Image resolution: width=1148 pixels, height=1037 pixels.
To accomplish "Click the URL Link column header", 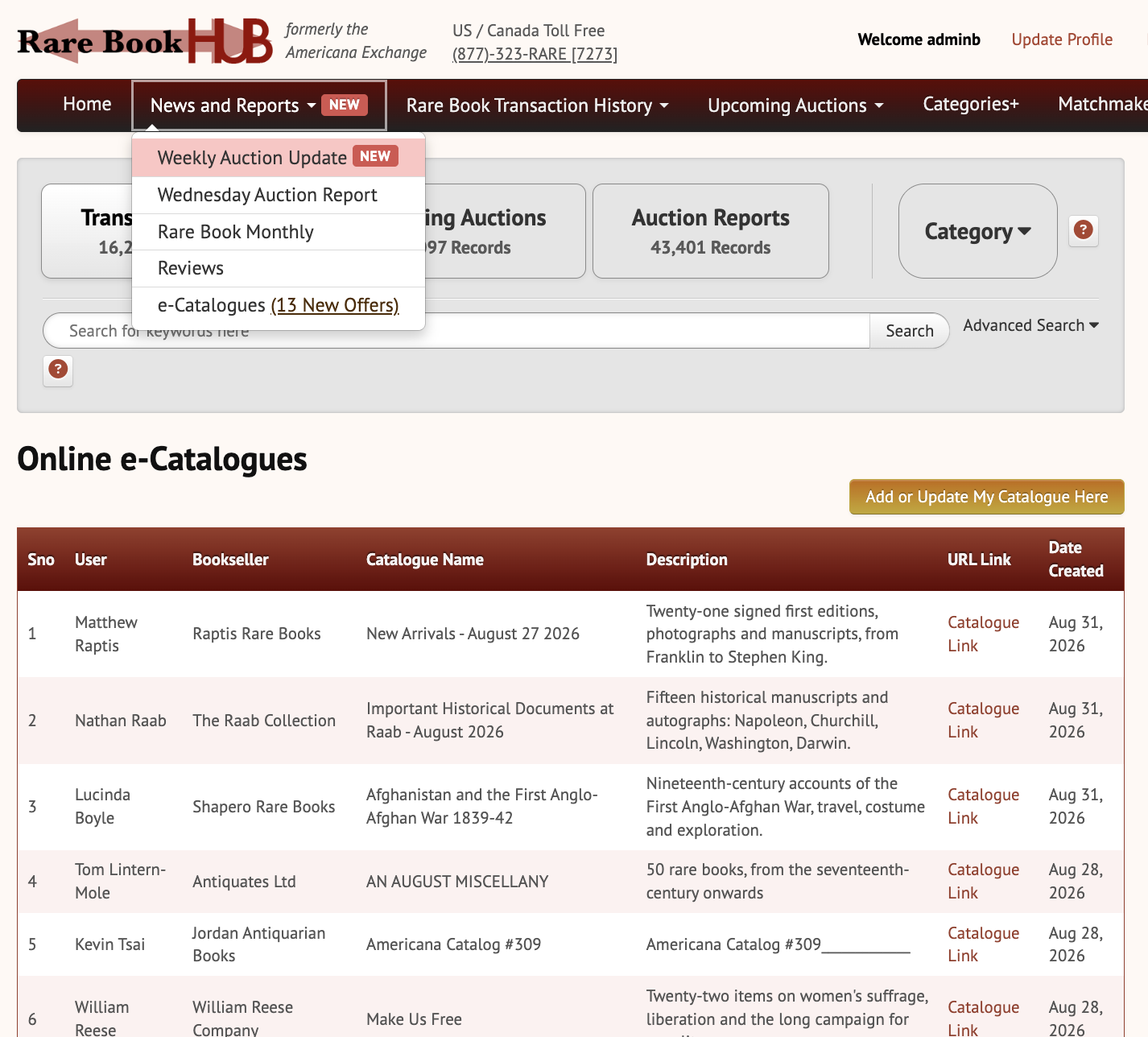I will click(x=979, y=560).
